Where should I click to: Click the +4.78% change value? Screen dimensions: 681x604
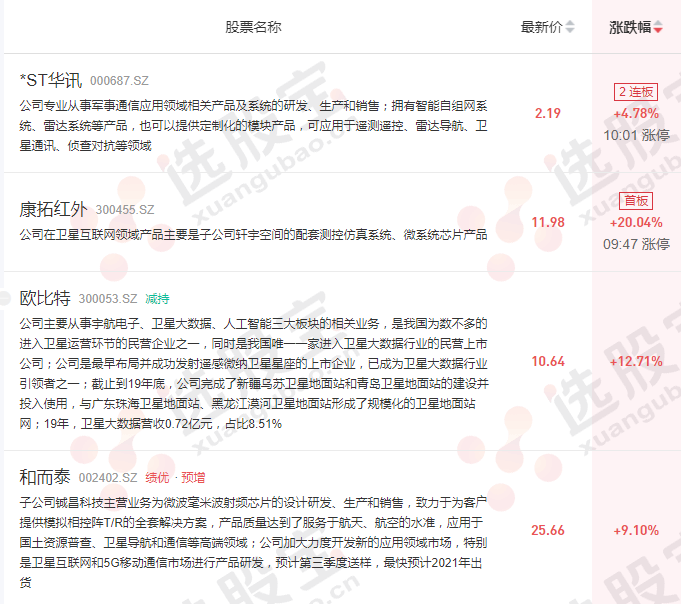click(636, 114)
